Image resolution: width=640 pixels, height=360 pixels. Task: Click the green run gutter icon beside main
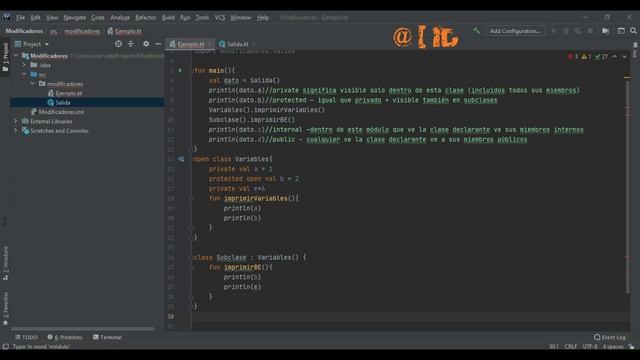180,70
